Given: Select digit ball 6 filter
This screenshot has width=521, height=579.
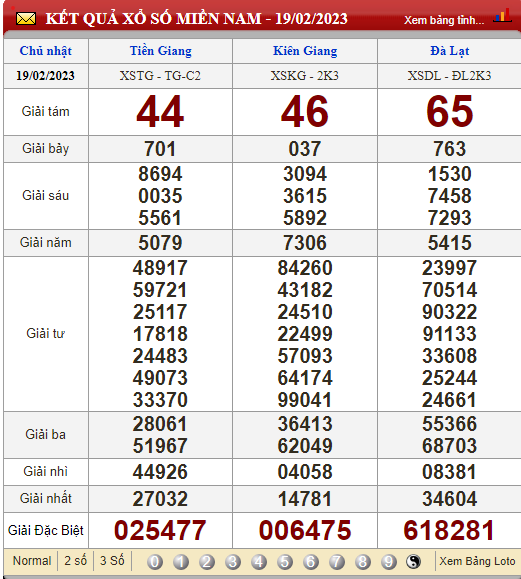Looking at the screenshot, I should pyautogui.click(x=311, y=562).
